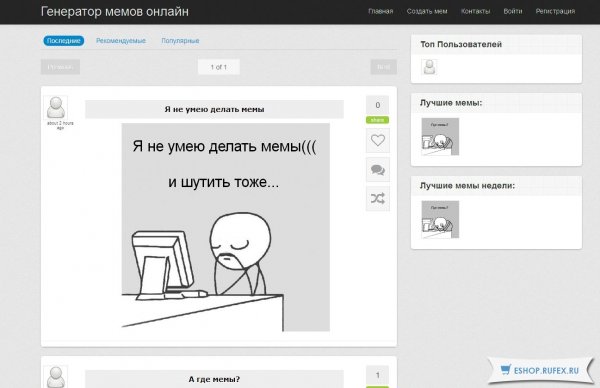Screen dimensions: 600x388
Task: Open thumbnail under Лучшие мемы недели
Action: point(440,219)
